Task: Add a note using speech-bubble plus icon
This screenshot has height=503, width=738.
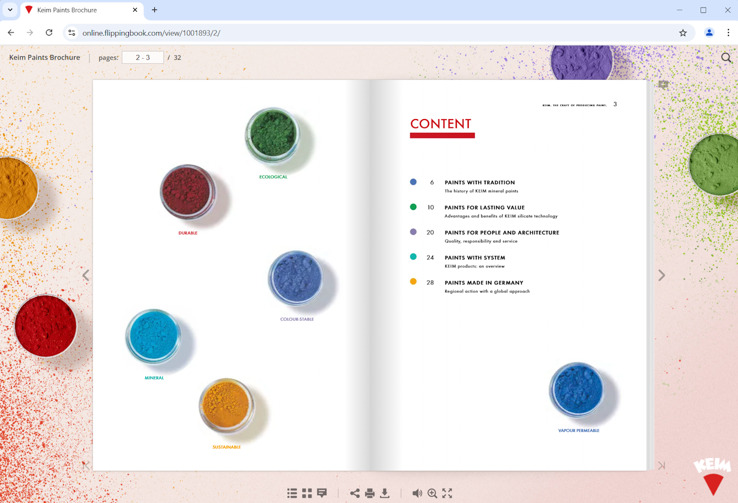Action: coord(663,85)
